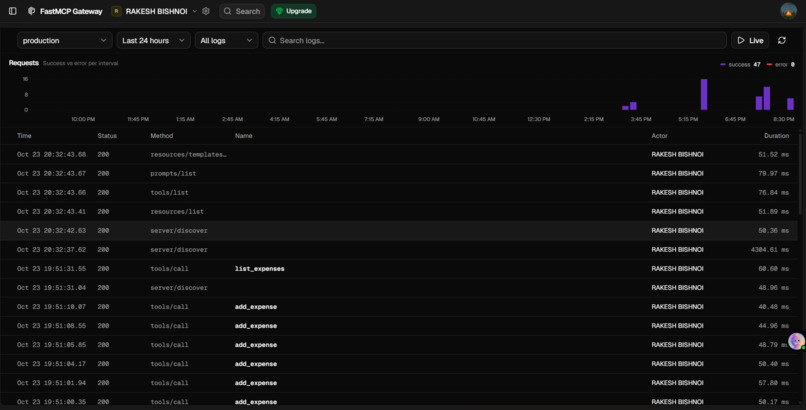Click the tallest chart bar near 5:15 PM
The image size is (806, 410).
click(x=704, y=94)
